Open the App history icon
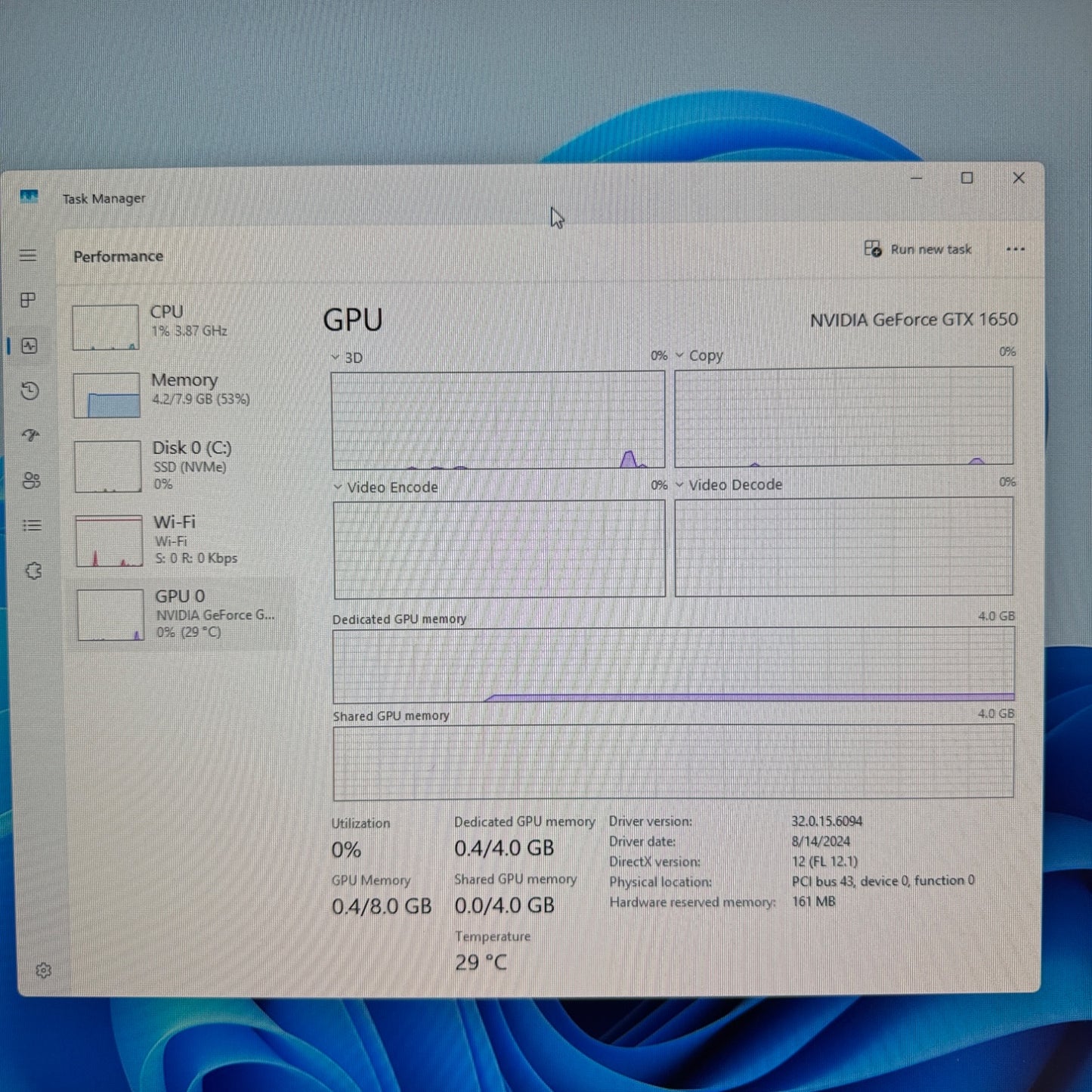 (30, 391)
